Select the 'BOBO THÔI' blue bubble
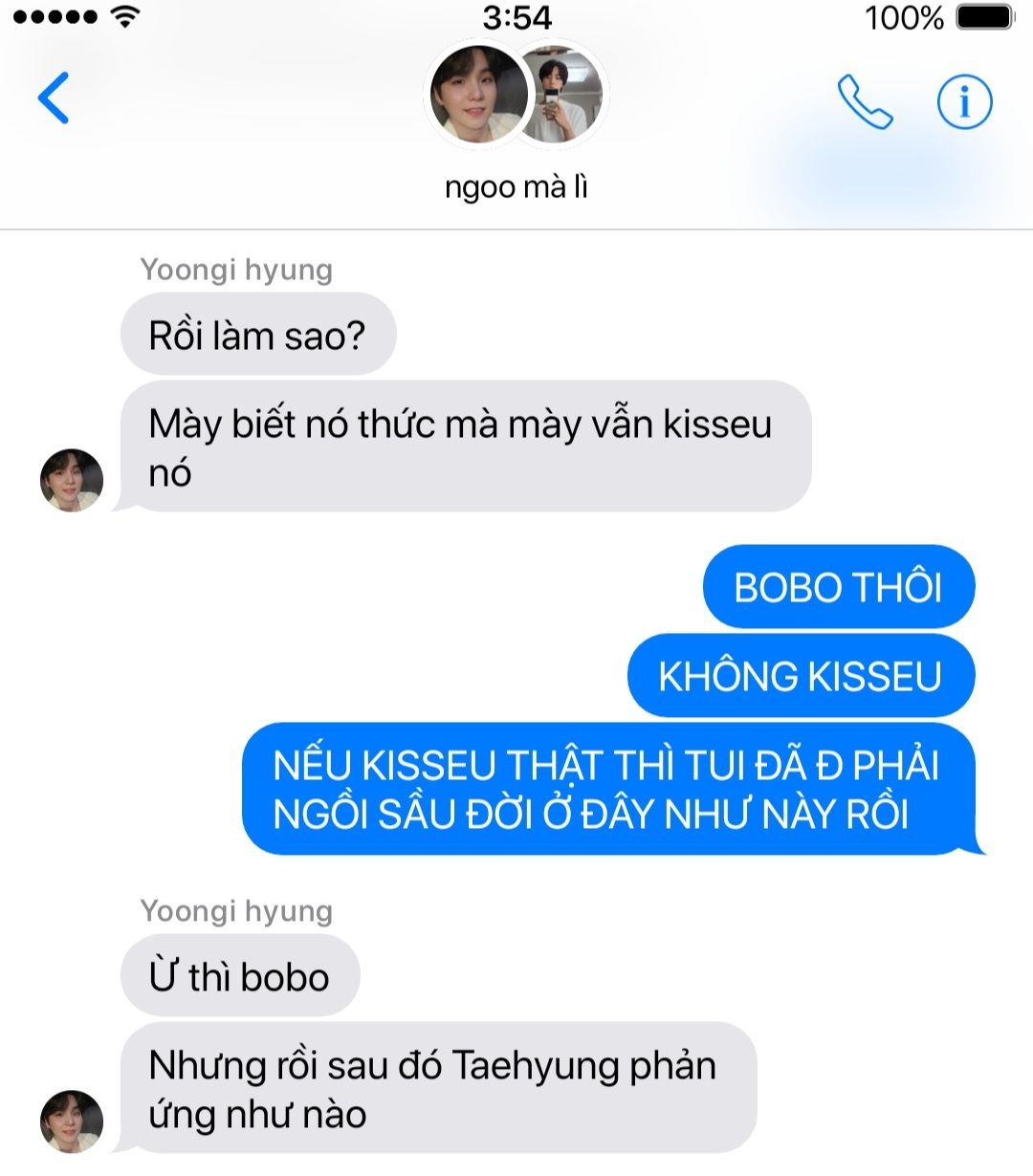The image size is (1033, 1176). [x=839, y=586]
